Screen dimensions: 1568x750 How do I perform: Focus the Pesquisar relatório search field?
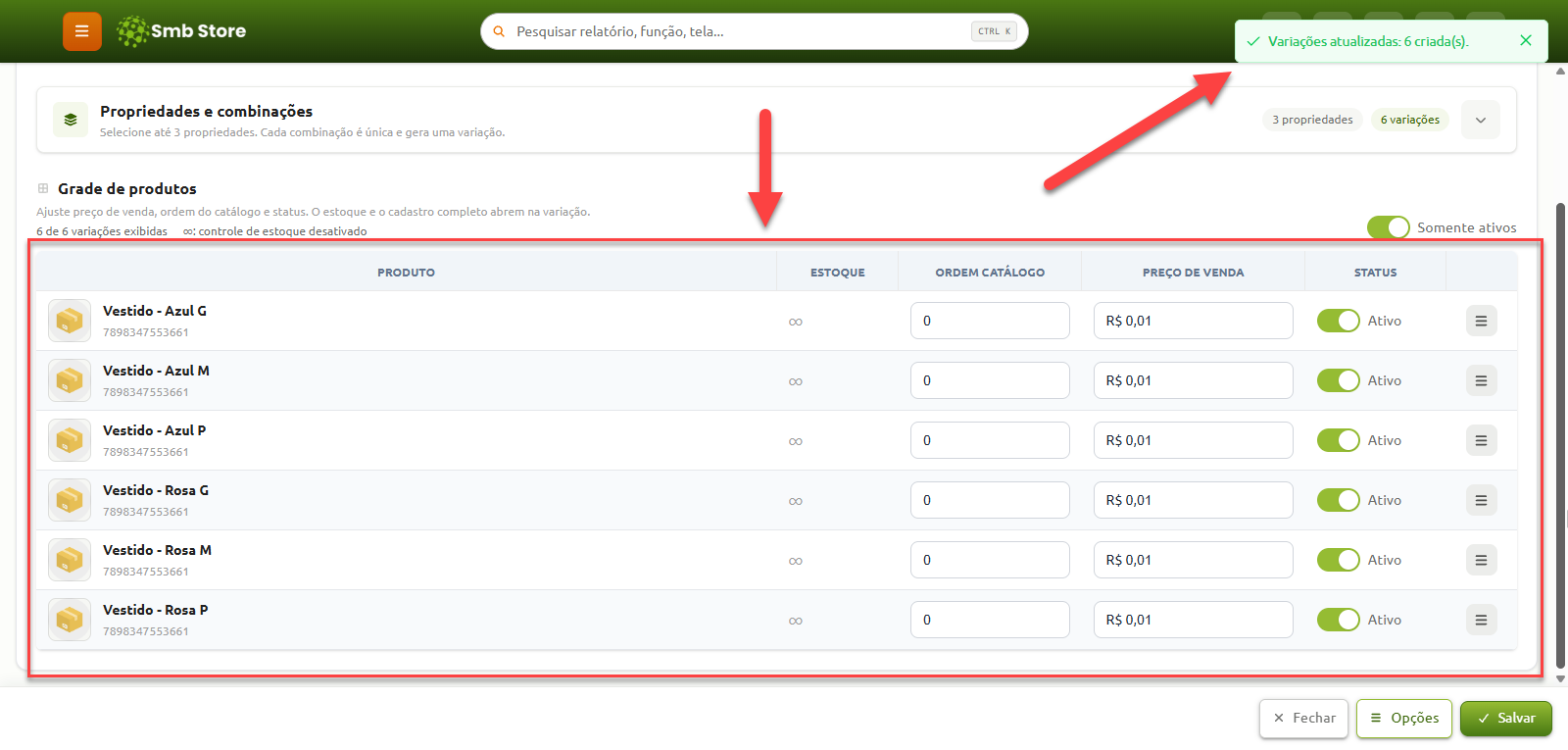click(755, 31)
